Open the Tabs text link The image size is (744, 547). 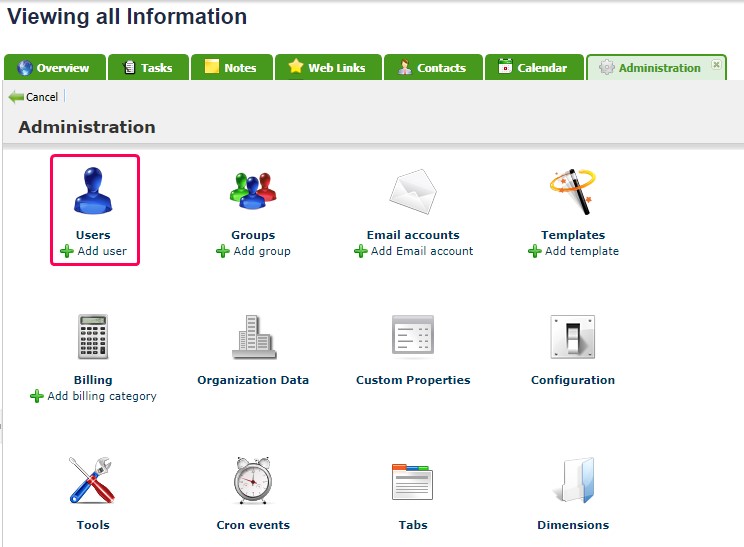[413, 525]
